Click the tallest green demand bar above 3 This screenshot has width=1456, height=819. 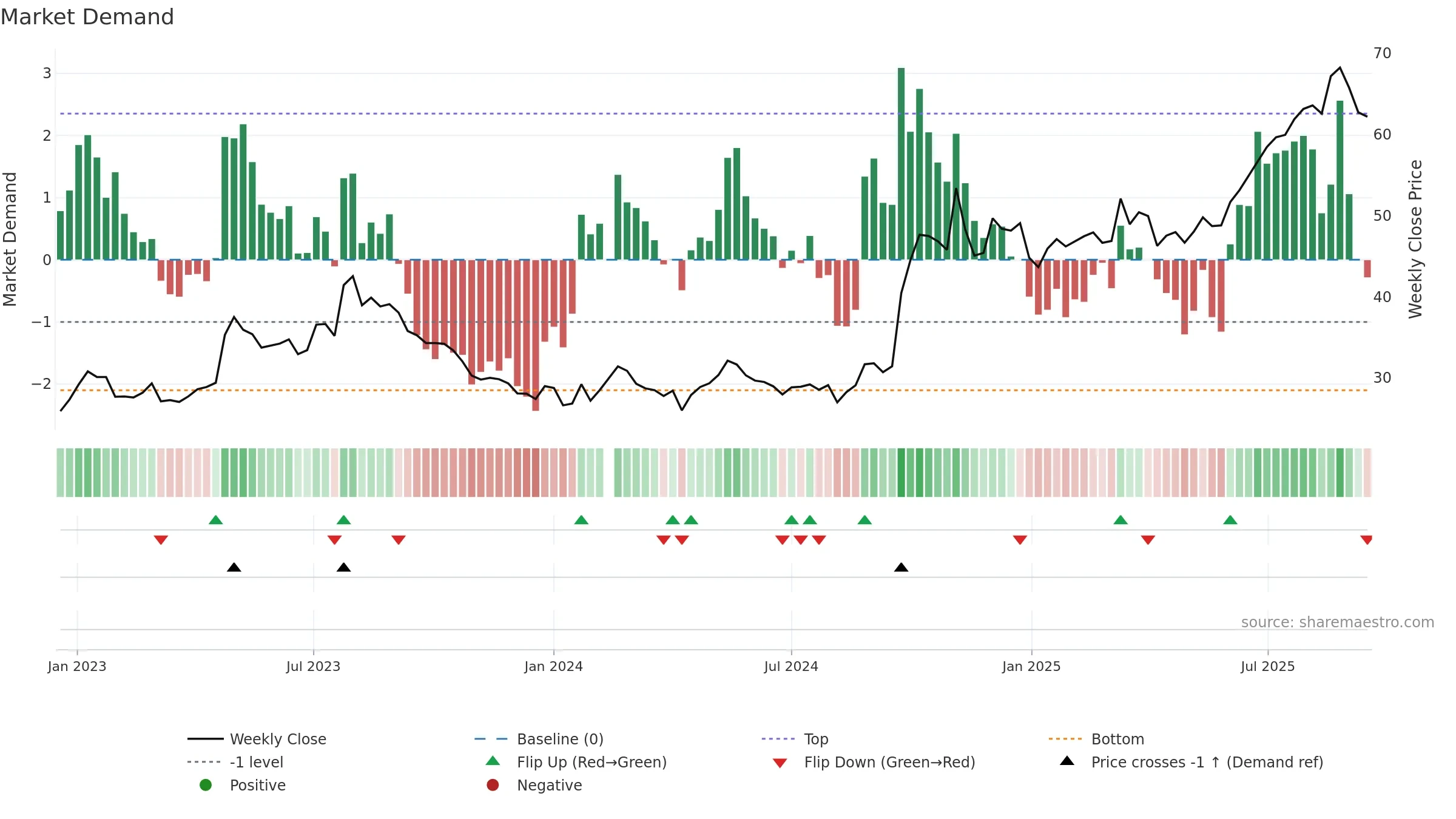tap(901, 164)
